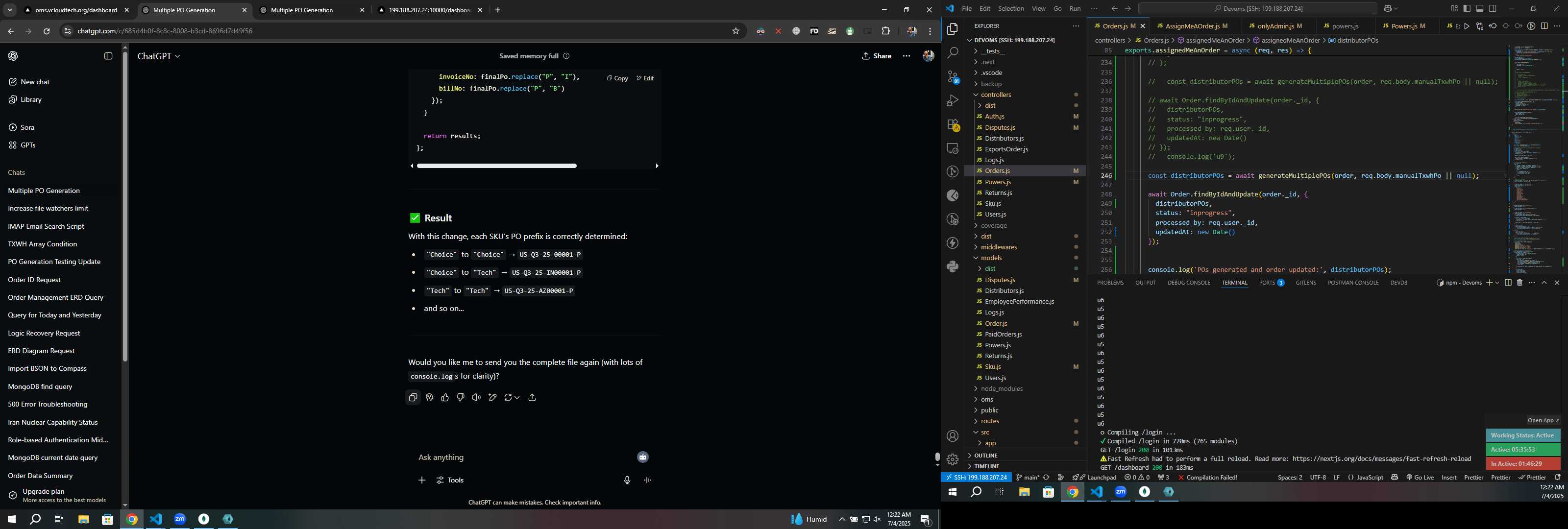
Task: Open the File menu in VS Code
Action: pos(967,8)
